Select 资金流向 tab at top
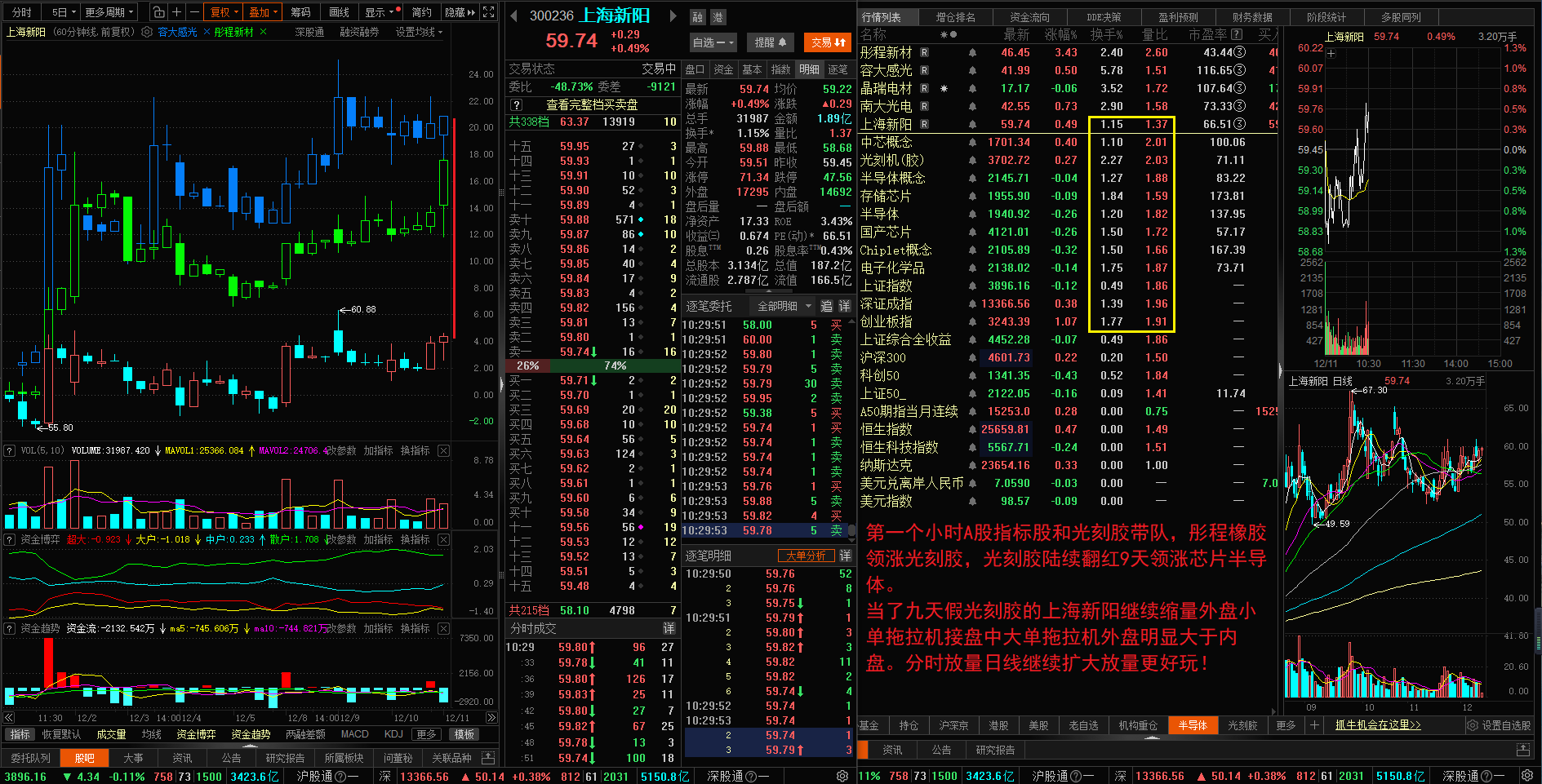This screenshot has height=784, width=1542. point(1029,16)
